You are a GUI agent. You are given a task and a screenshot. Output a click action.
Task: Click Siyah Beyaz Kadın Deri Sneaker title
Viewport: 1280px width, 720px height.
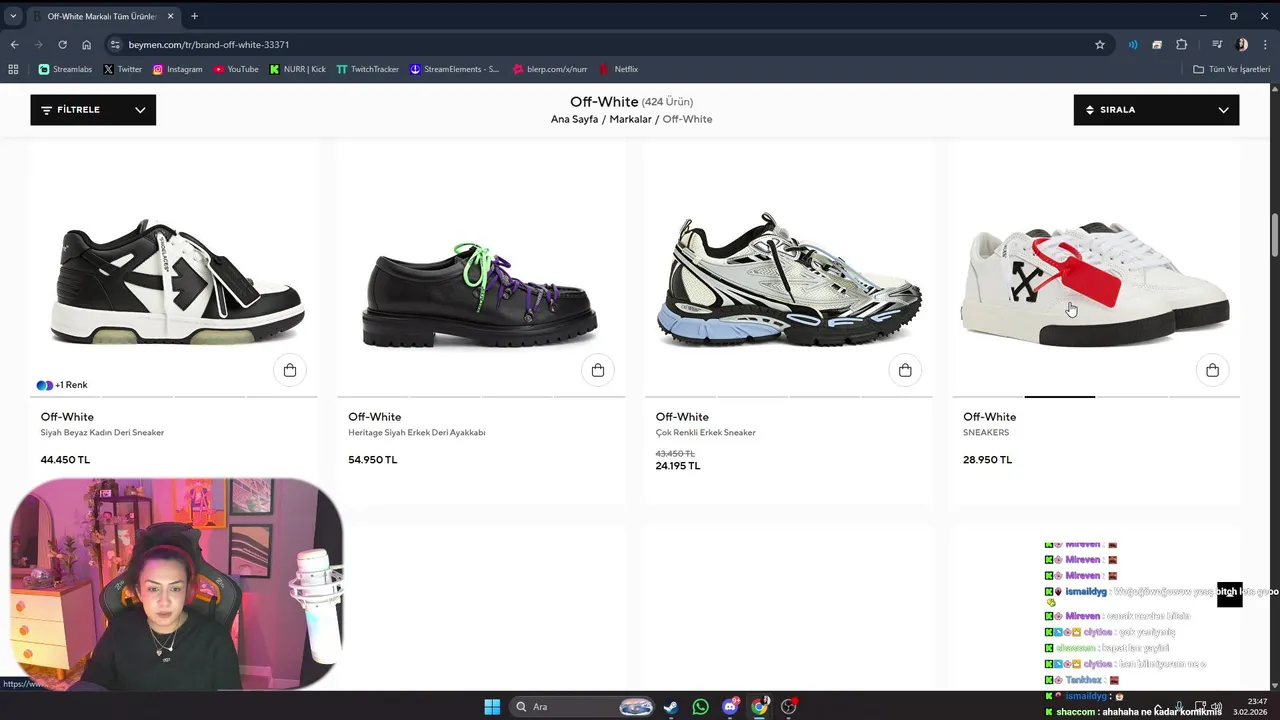pos(102,433)
